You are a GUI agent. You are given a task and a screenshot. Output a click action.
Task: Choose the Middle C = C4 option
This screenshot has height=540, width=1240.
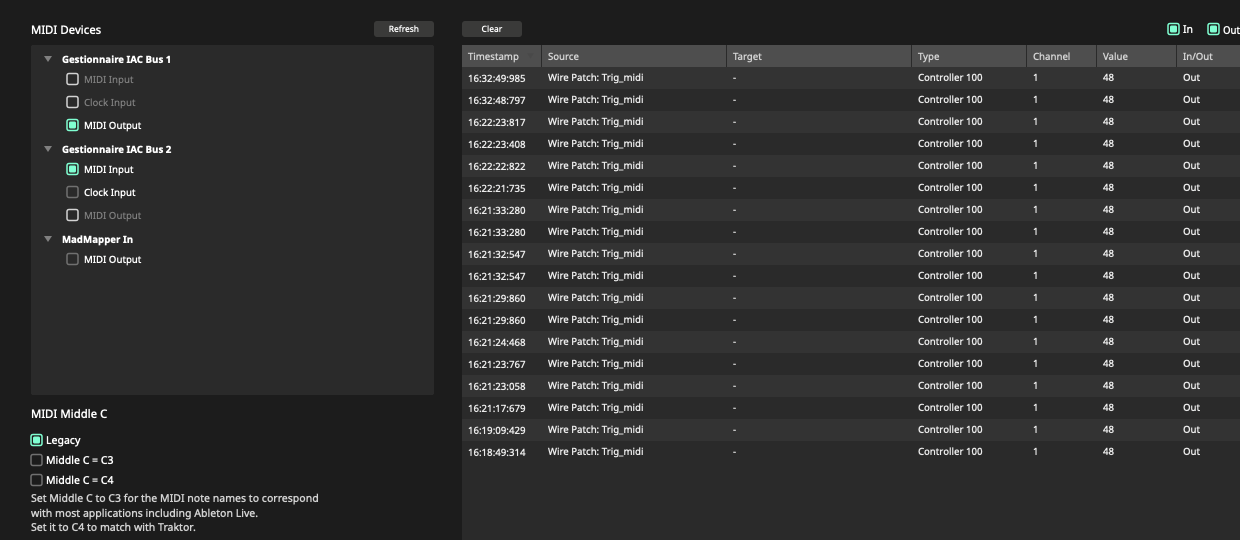pos(37,480)
